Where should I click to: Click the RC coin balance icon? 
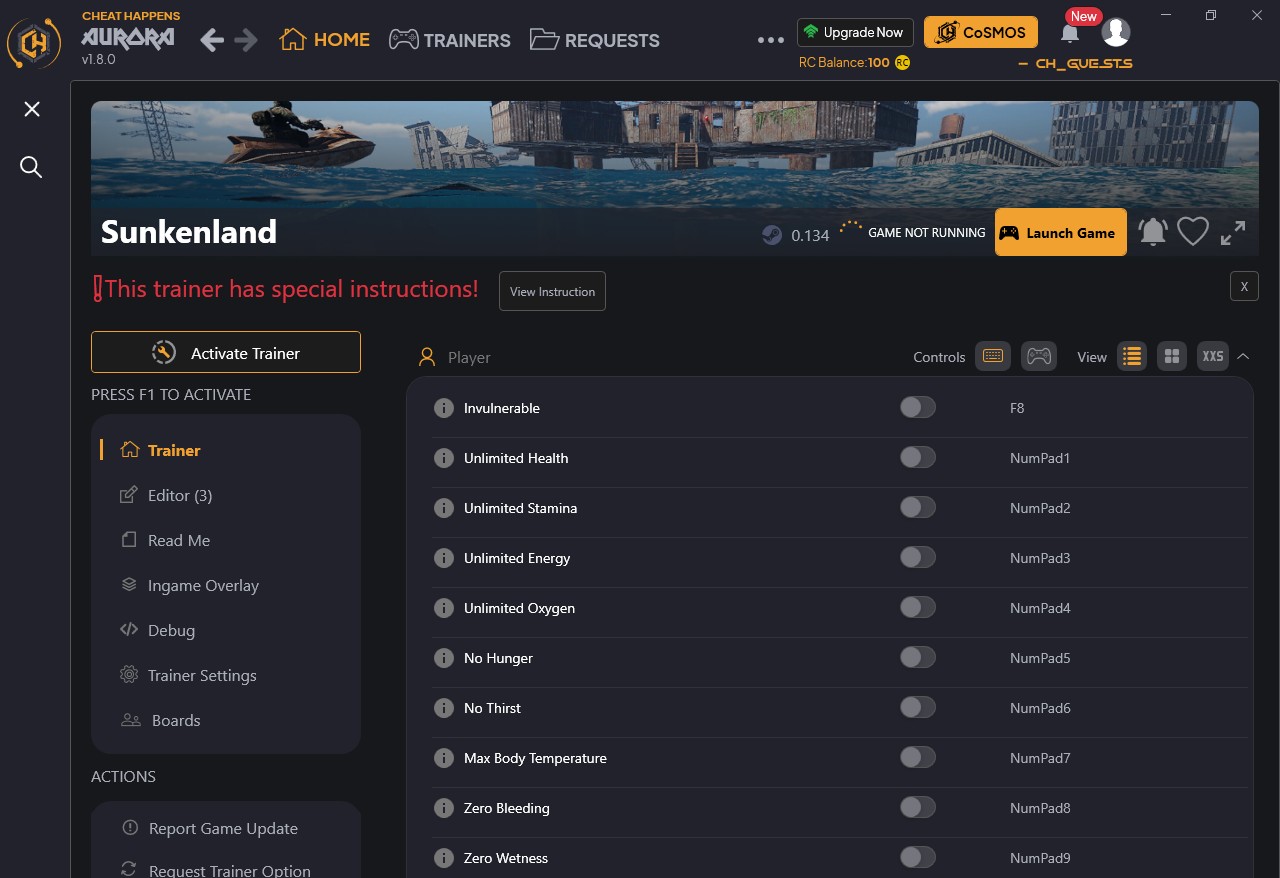(x=903, y=62)
